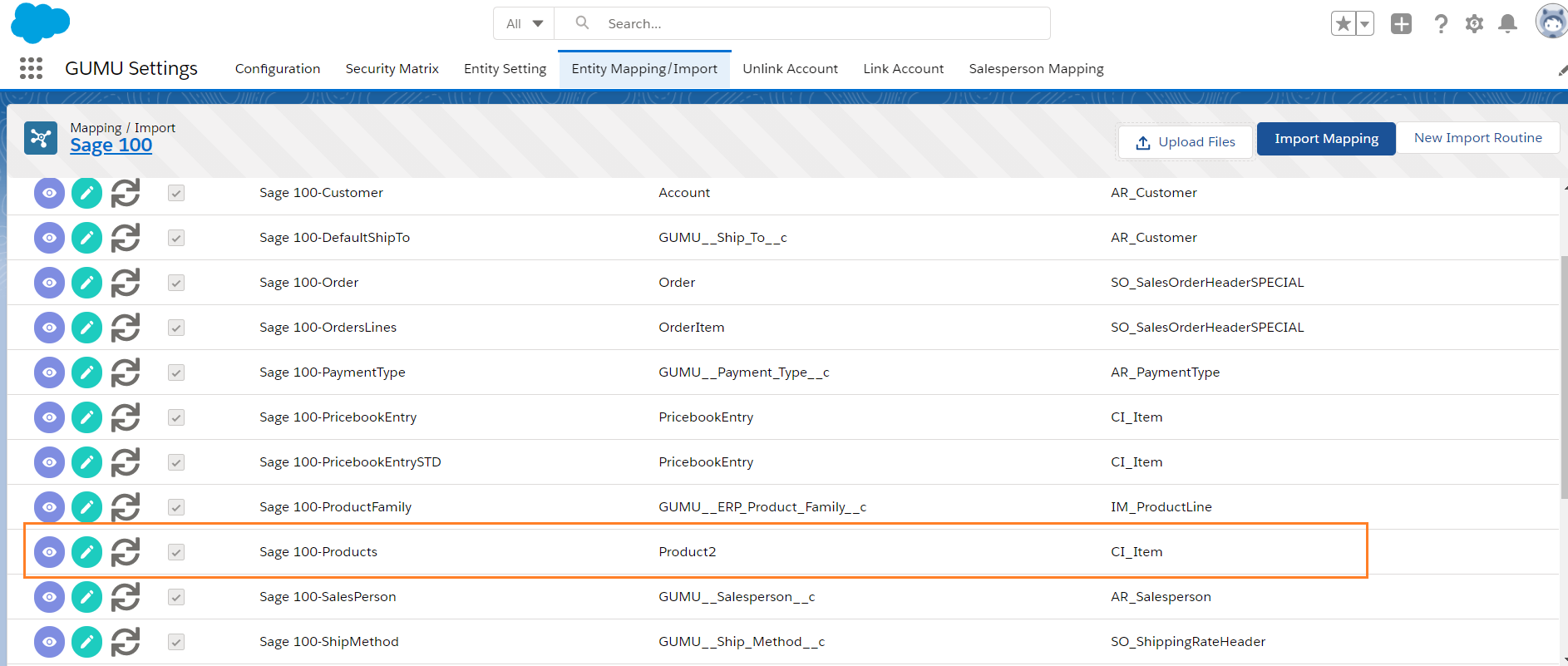The image size is (1568, 666).
Task: Select the IM_ProductLine table cell
Action: [1161, 507]
